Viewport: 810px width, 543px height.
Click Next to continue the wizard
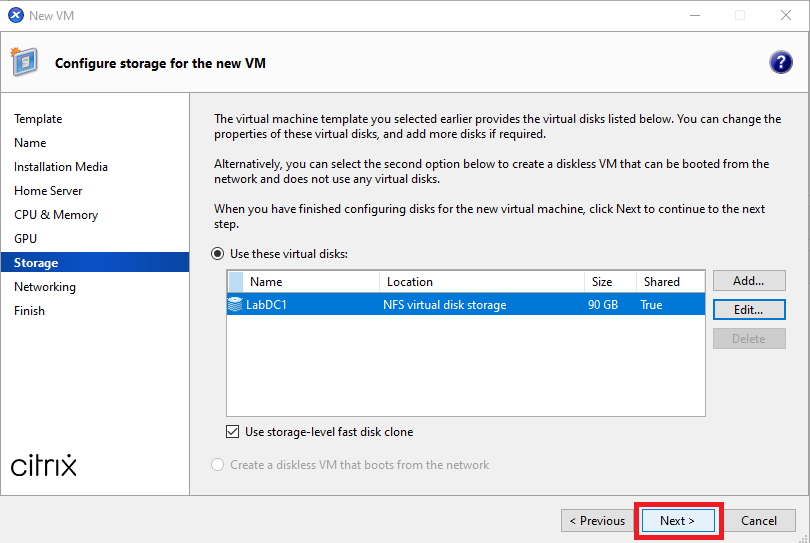[x=677, y=520]
